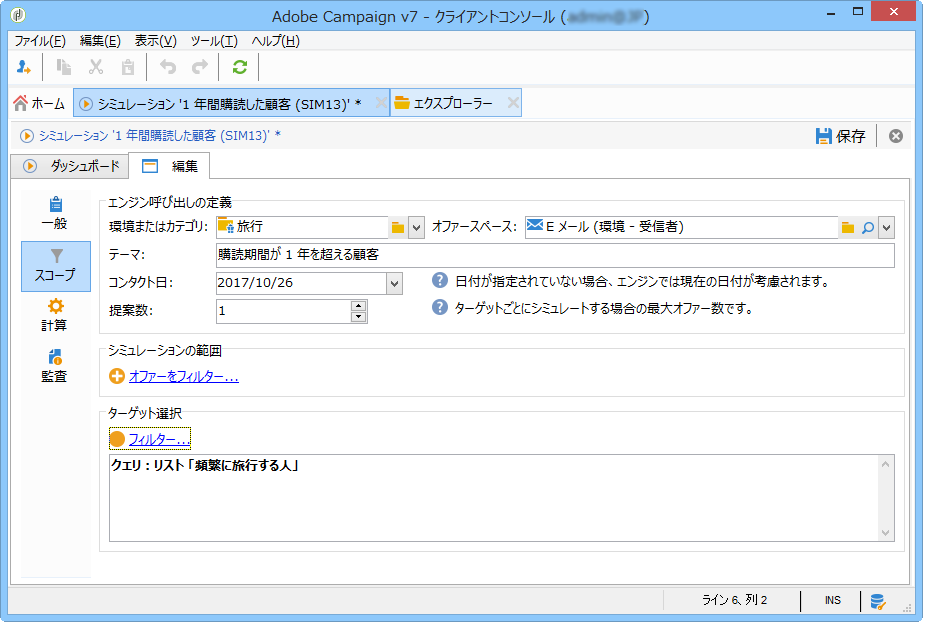938x632 pixels.
Task: Click the paste clipboard toolbar icon
Action: tap(128, 67)
